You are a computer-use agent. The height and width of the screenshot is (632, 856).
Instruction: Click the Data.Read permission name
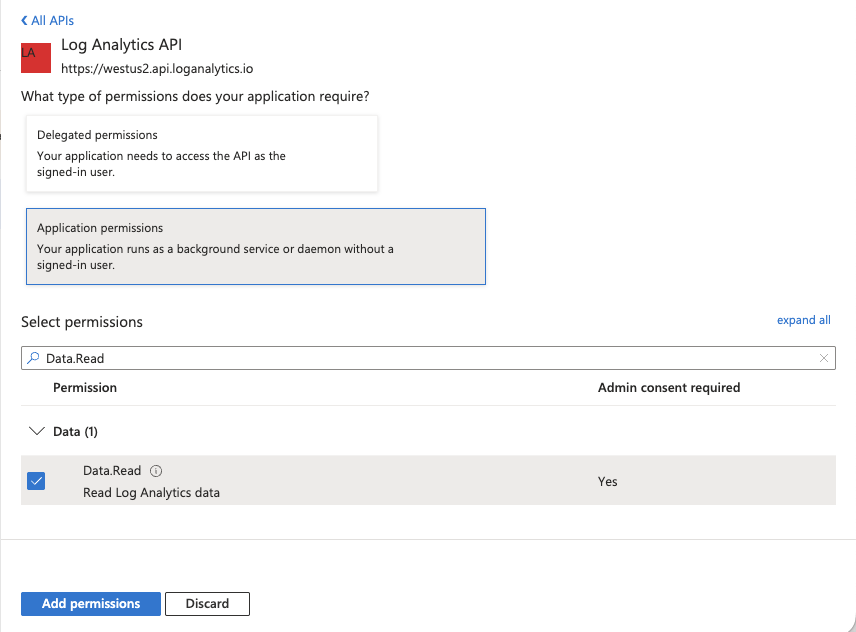112,471
